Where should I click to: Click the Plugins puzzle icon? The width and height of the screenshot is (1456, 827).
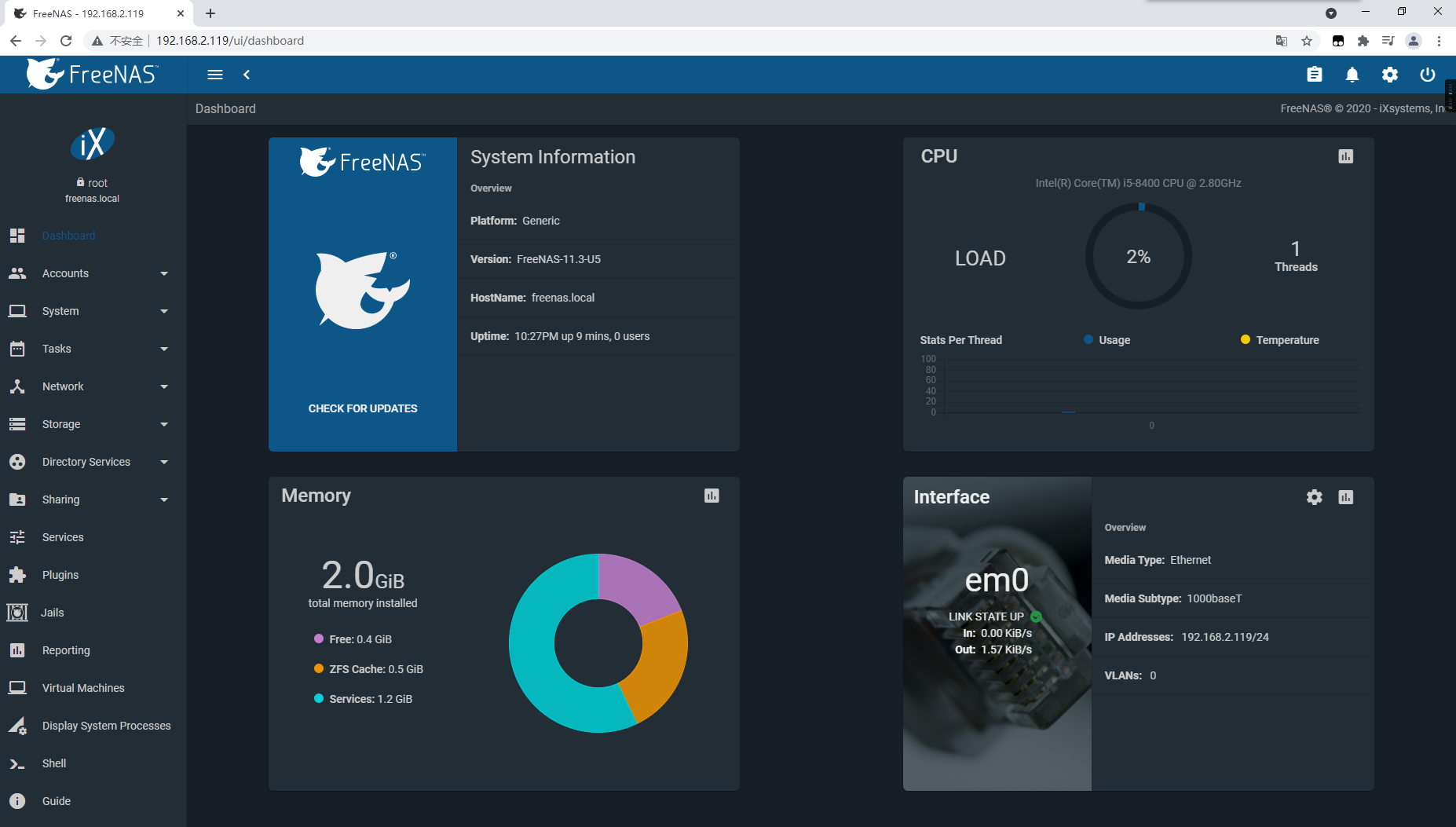pos(17,575)
